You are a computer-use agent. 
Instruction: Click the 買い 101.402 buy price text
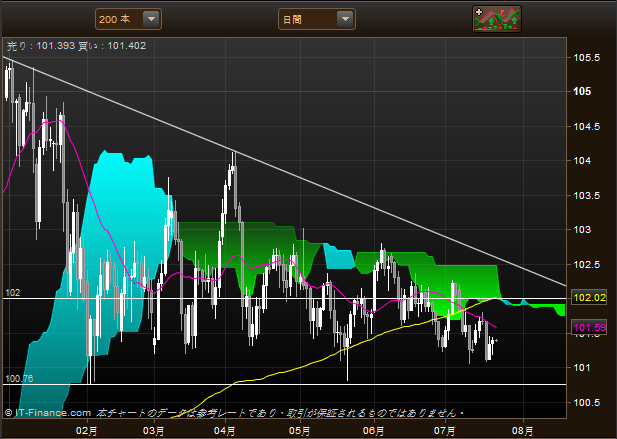click(x=112, y=46)
